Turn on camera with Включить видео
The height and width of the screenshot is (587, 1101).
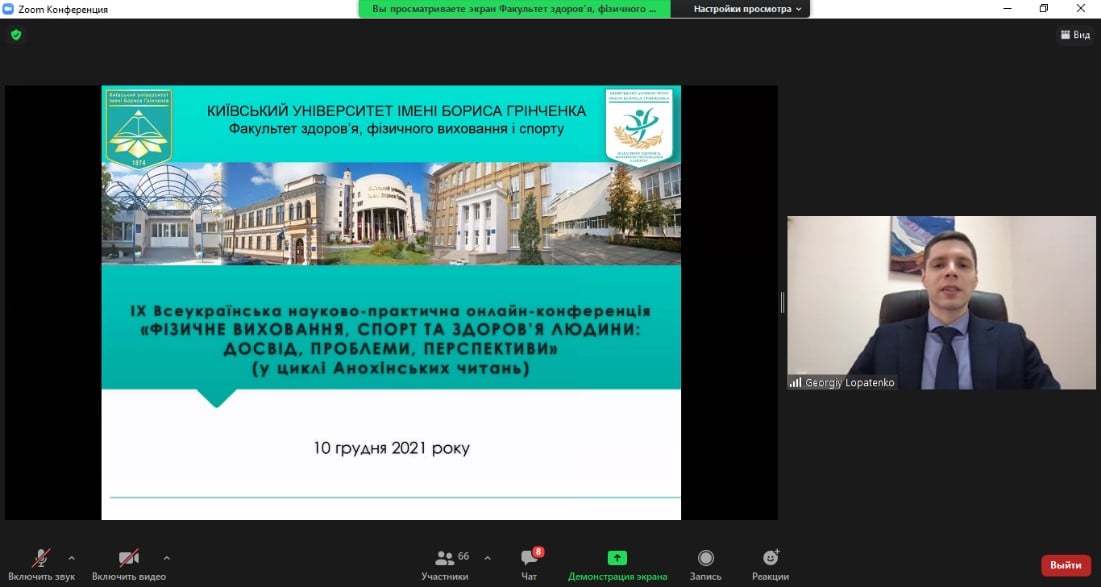click(128, 563)
